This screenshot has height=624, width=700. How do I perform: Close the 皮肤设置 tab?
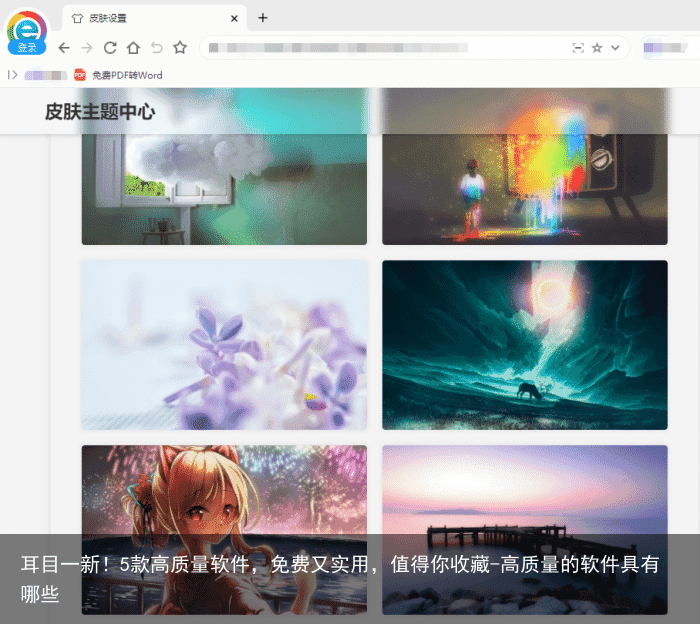[234, 18]
